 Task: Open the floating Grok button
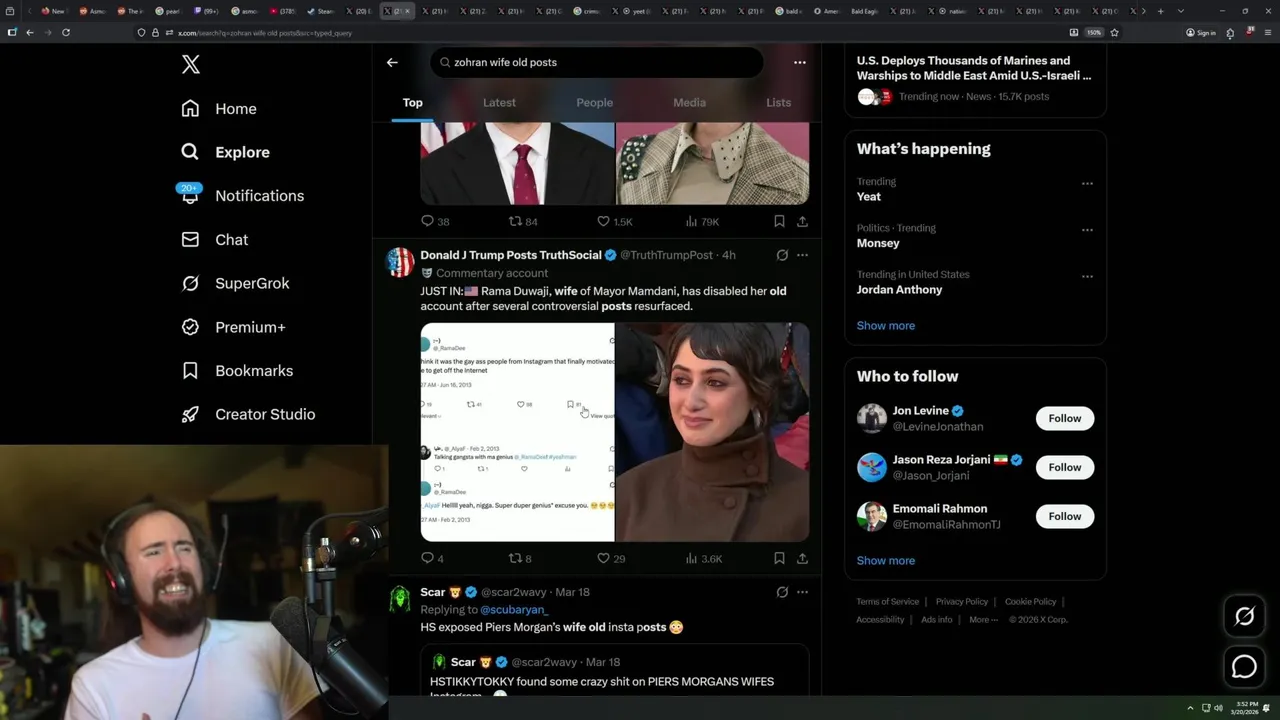(1245, 617)
